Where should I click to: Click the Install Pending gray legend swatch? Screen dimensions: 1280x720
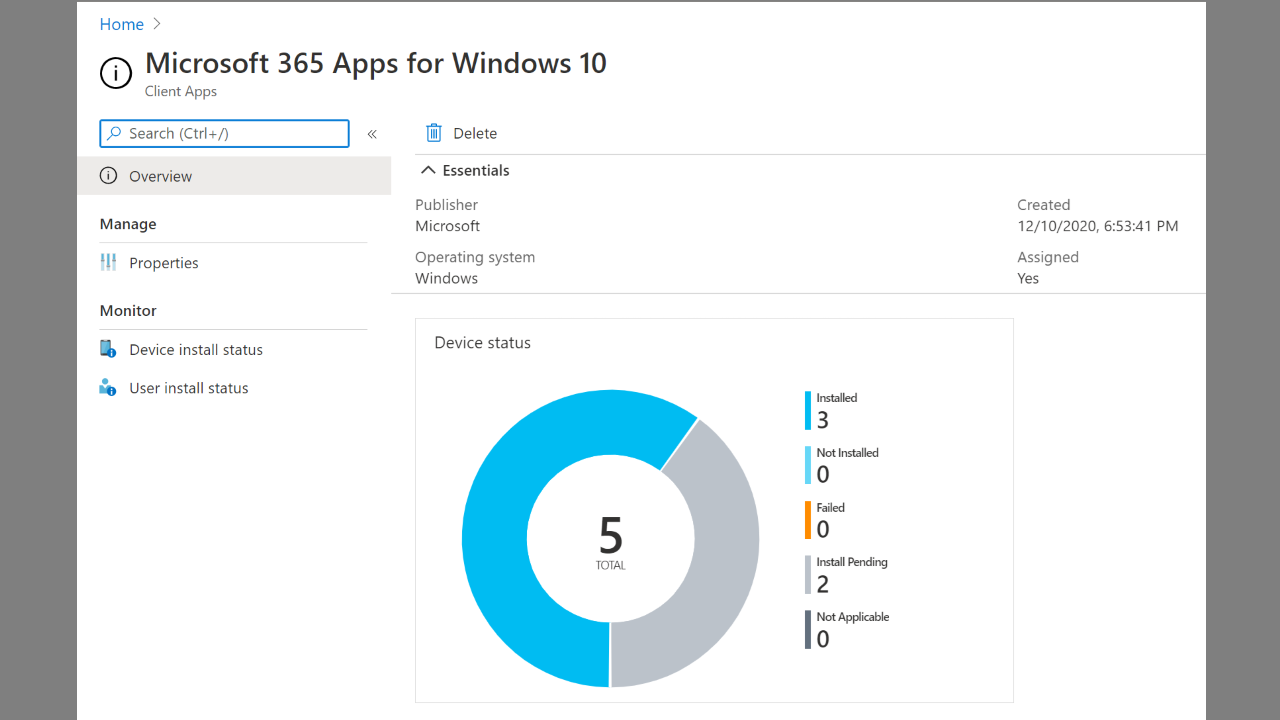click(x=808, y=575)
